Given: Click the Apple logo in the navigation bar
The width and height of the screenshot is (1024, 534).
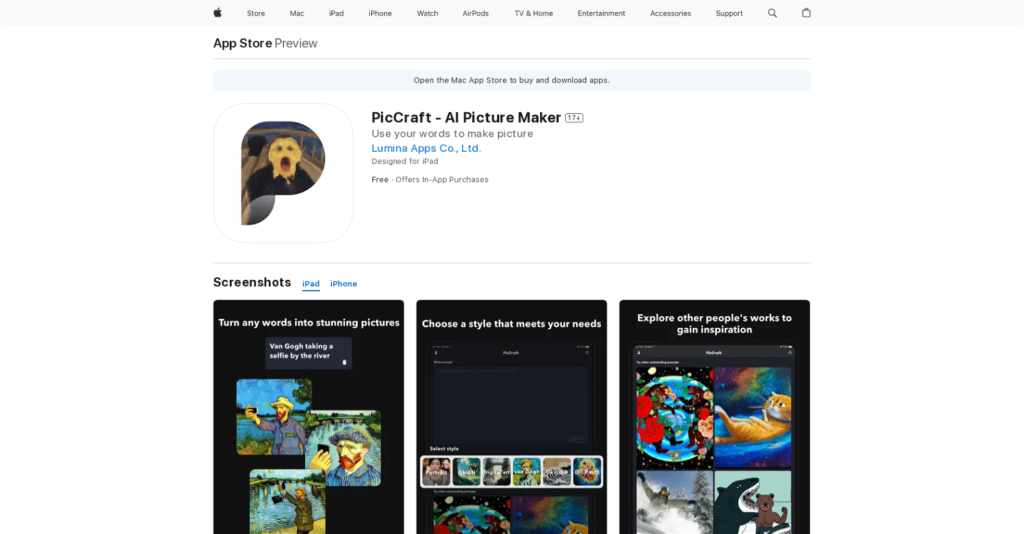Looking at the screenshot, I should (217, 13).
